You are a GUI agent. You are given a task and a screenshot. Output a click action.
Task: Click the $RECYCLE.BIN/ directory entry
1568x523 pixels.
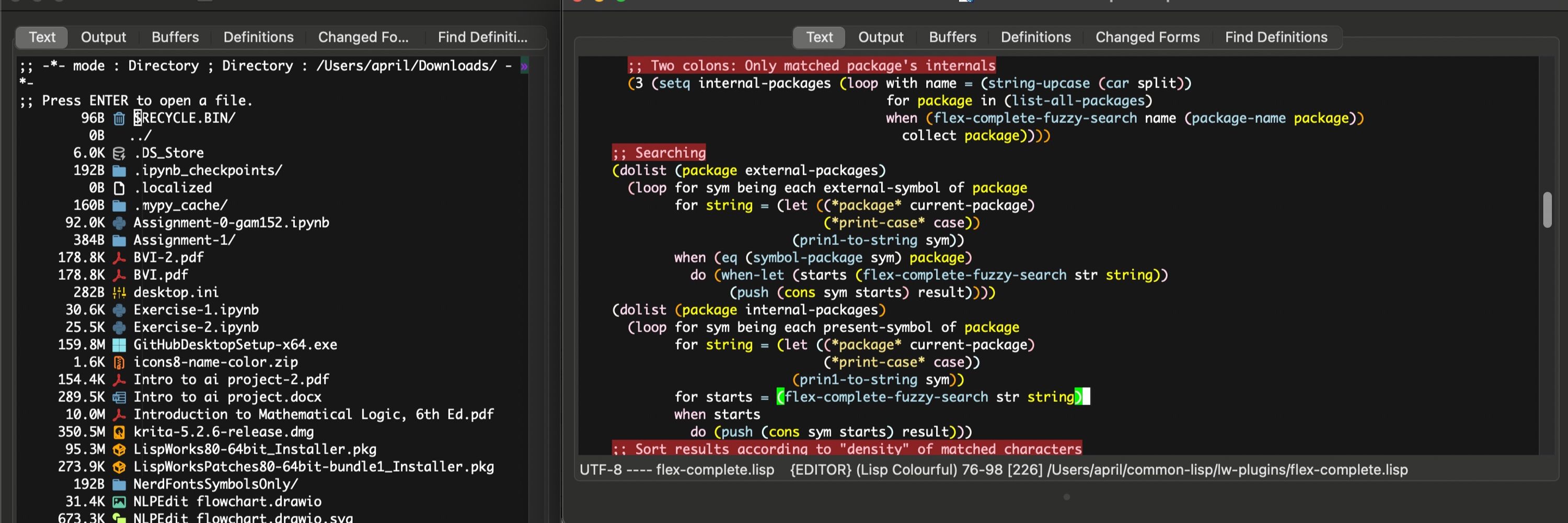click(x=185, y=118)
